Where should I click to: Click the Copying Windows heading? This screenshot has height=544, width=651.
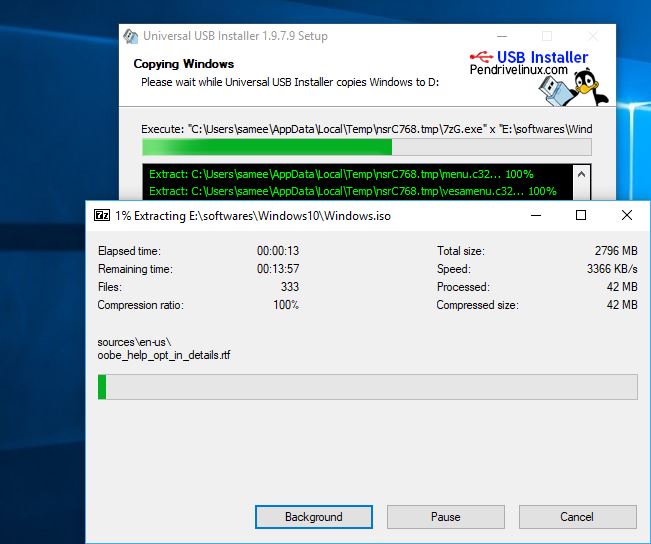(x=184, y=64)
